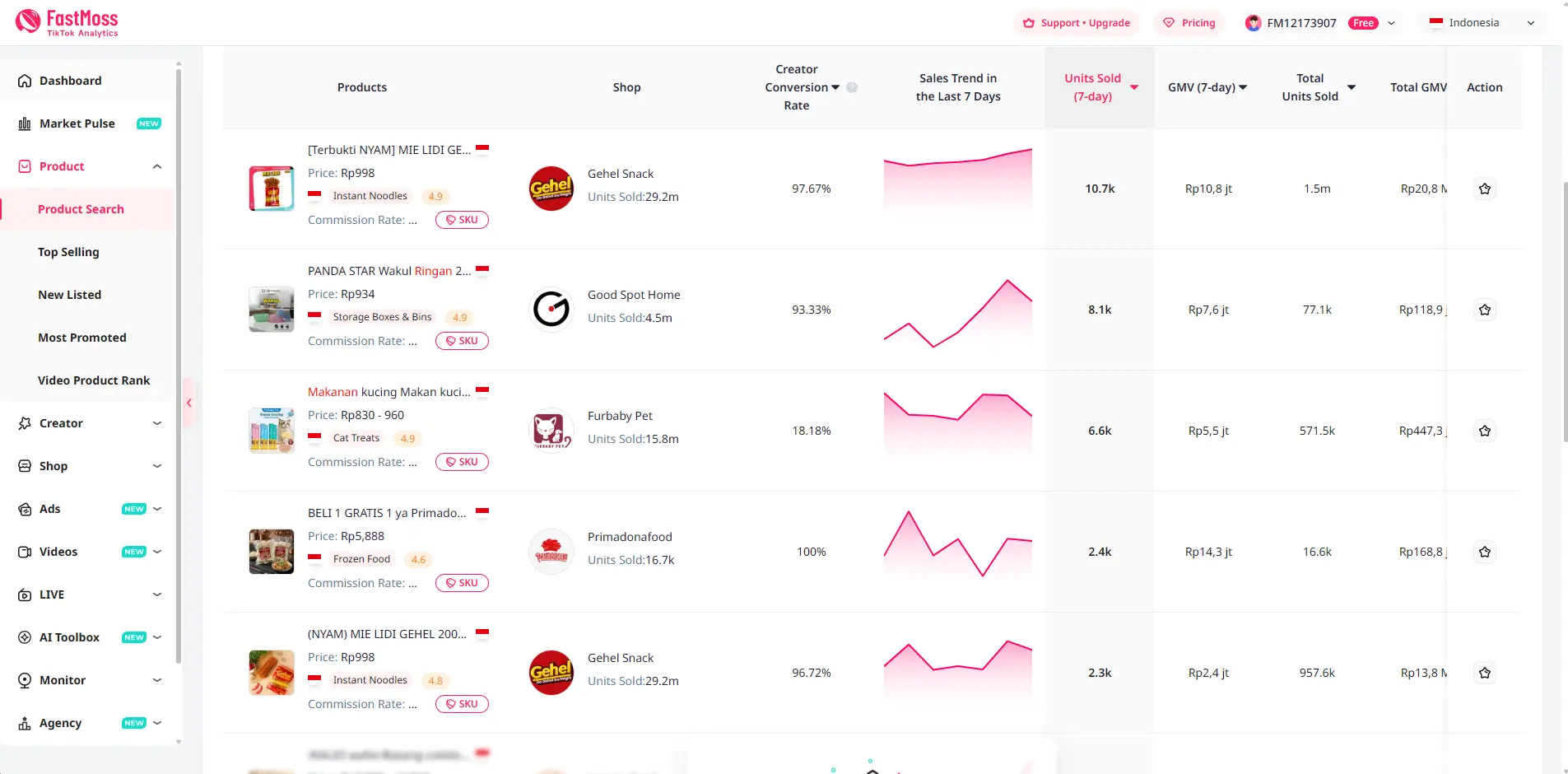Expand the Videos menu section
1568x774 pixels.
coord(157,552)
